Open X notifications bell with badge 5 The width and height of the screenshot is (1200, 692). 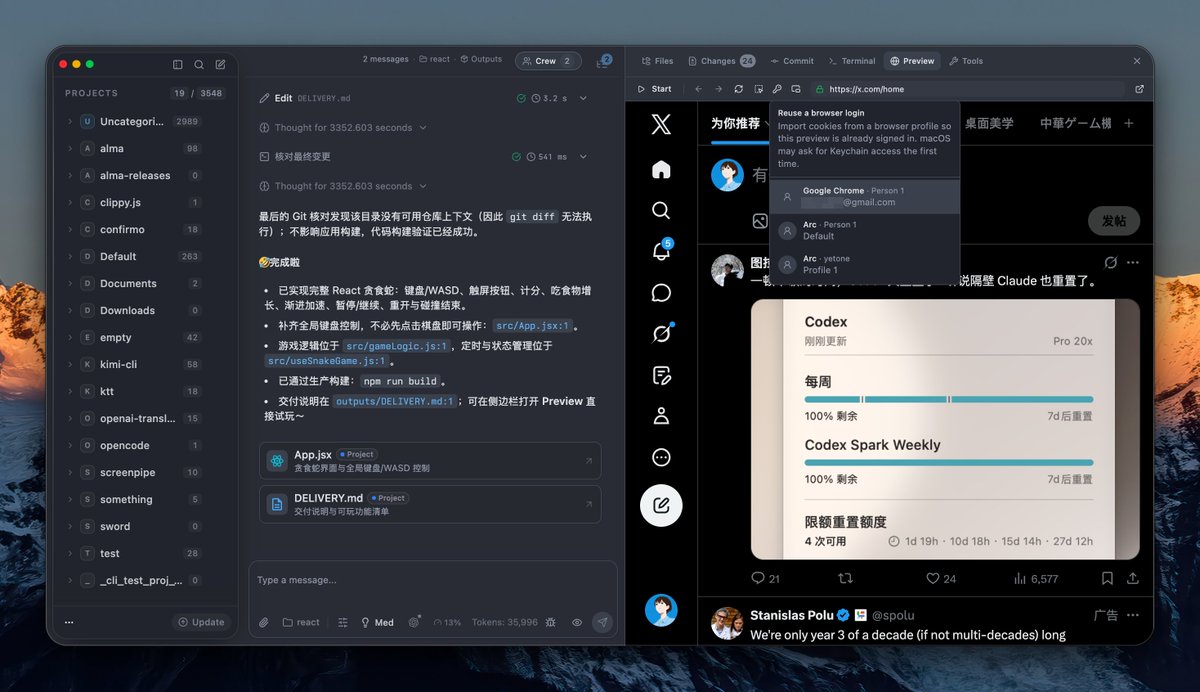click(661, 251)
